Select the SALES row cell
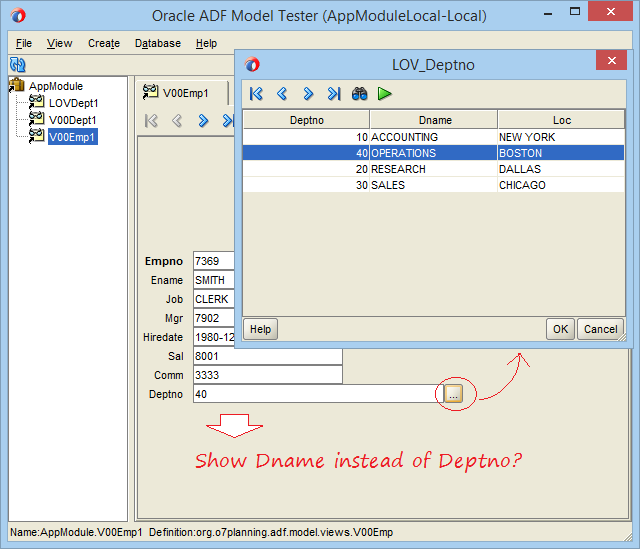Image resolution: width=640 pixels, height=549 pixels. (434, 185)
